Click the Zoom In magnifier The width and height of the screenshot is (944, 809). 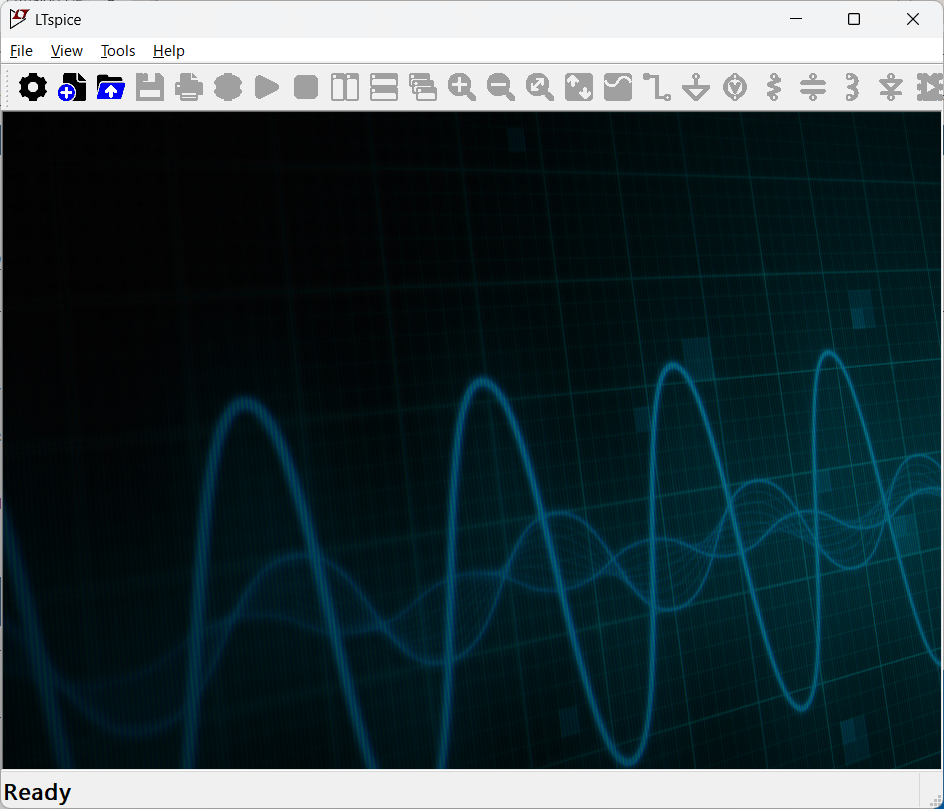(x=462, y=88)
